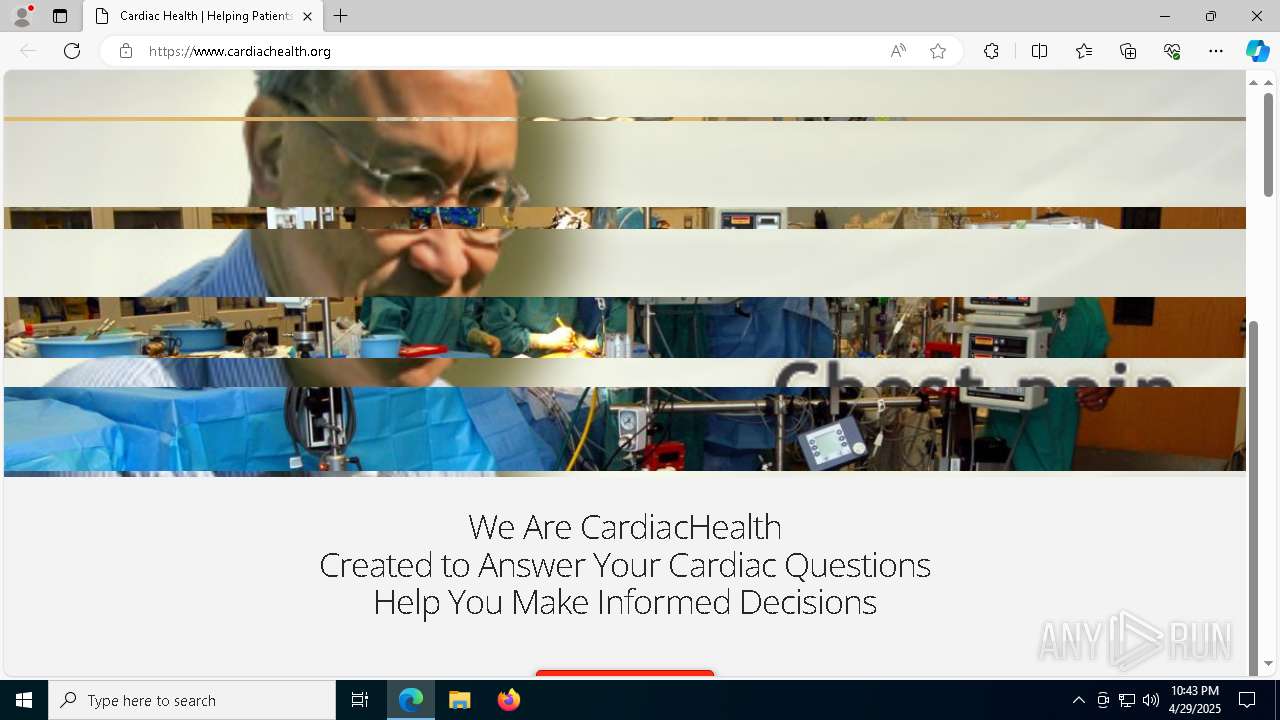Open the taskbar clock and date
The width and height of the screenshot is (1280, 720).
1195,700
